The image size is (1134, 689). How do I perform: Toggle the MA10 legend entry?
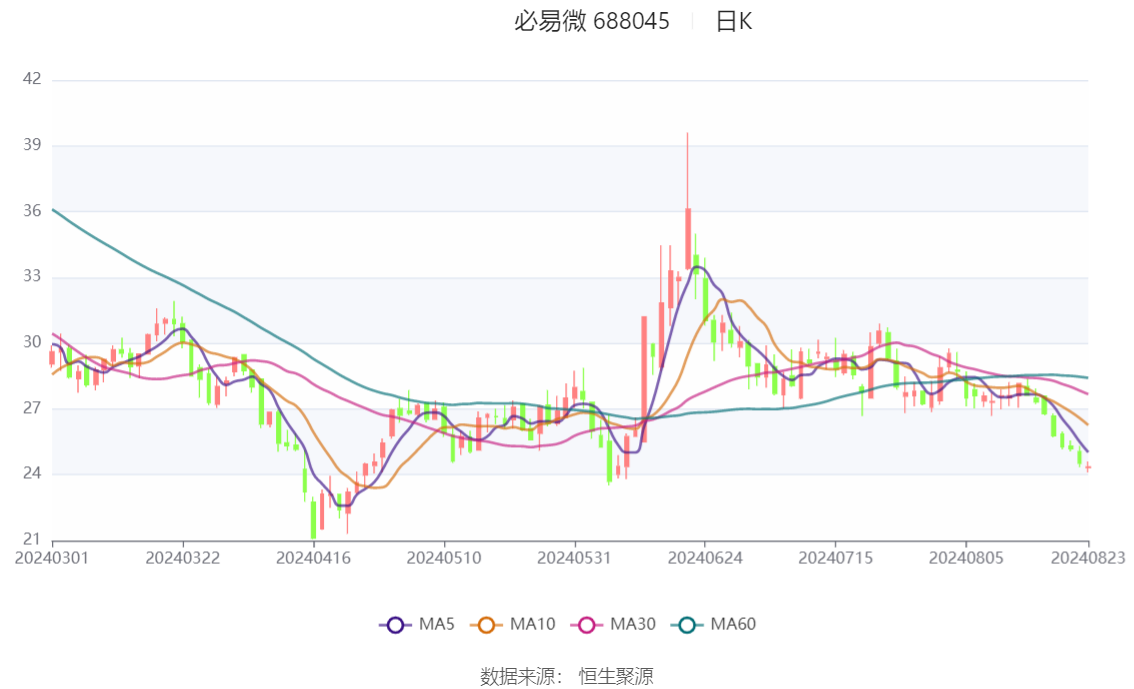[x=513, y=624]
